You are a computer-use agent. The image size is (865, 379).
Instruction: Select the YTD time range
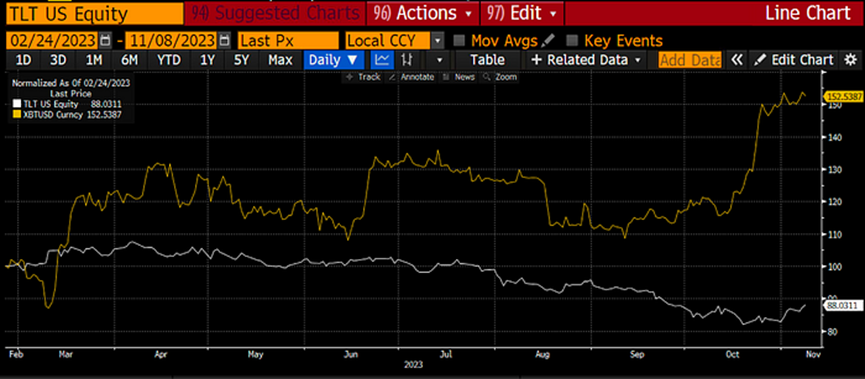(x=168, y=60)
